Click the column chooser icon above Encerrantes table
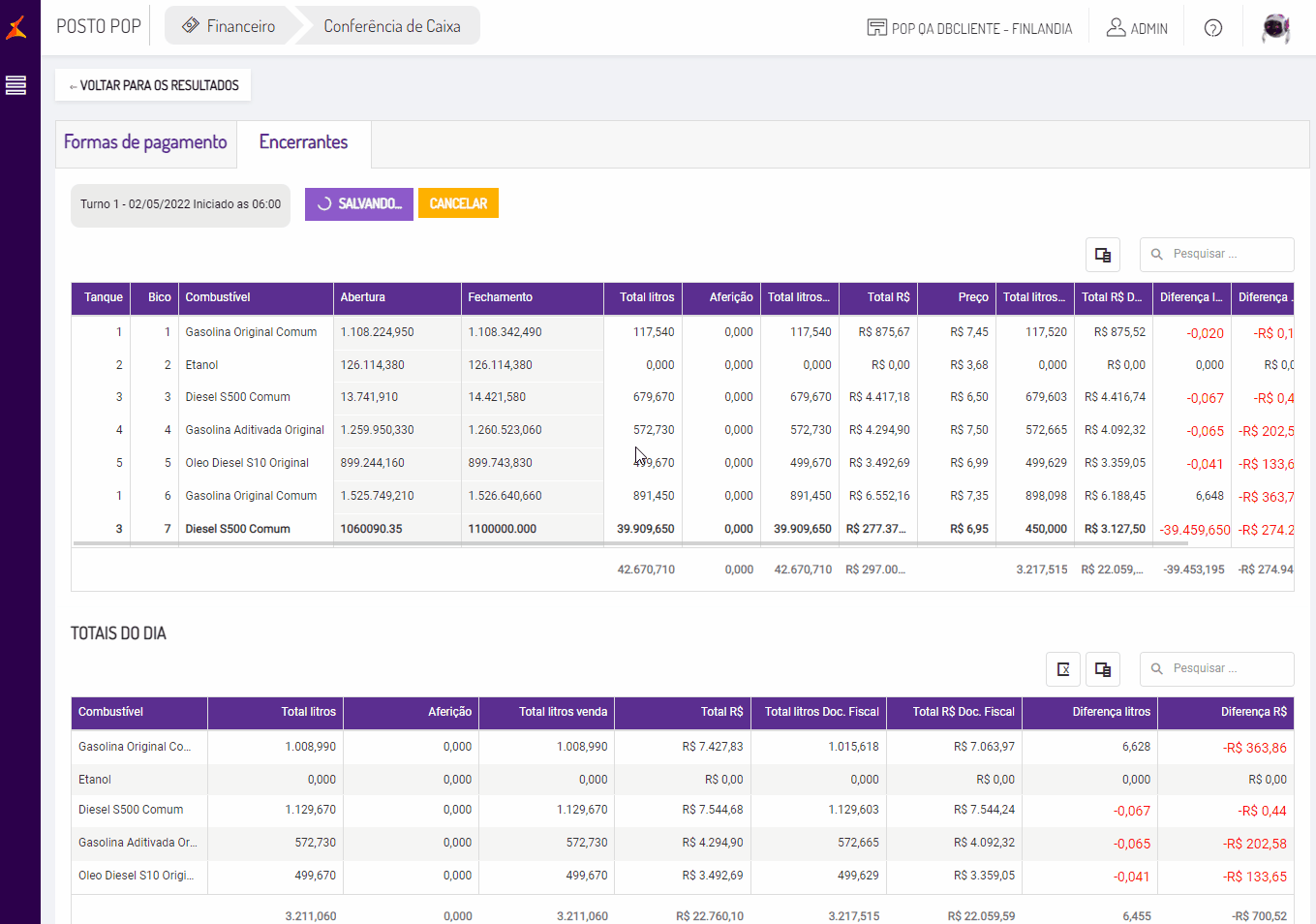Image resolution: width=1316 pixels, height=924 pixels. (x=1102, y=255)
